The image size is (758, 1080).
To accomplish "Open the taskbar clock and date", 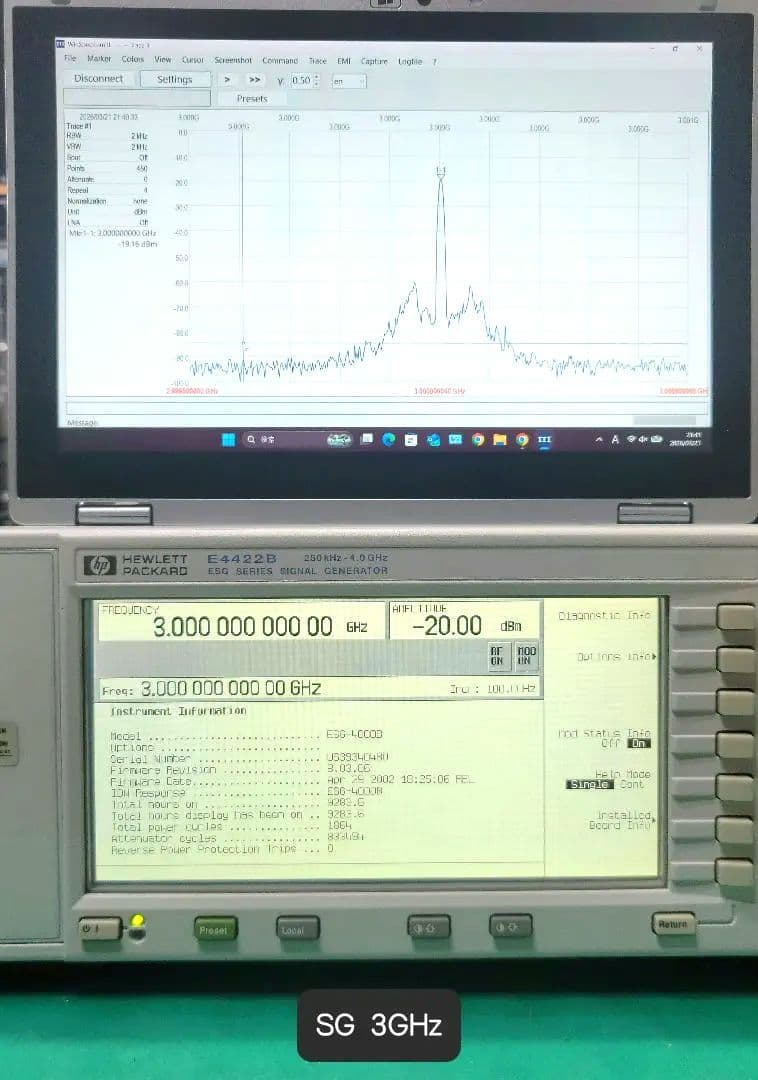I will click(686, 439).
